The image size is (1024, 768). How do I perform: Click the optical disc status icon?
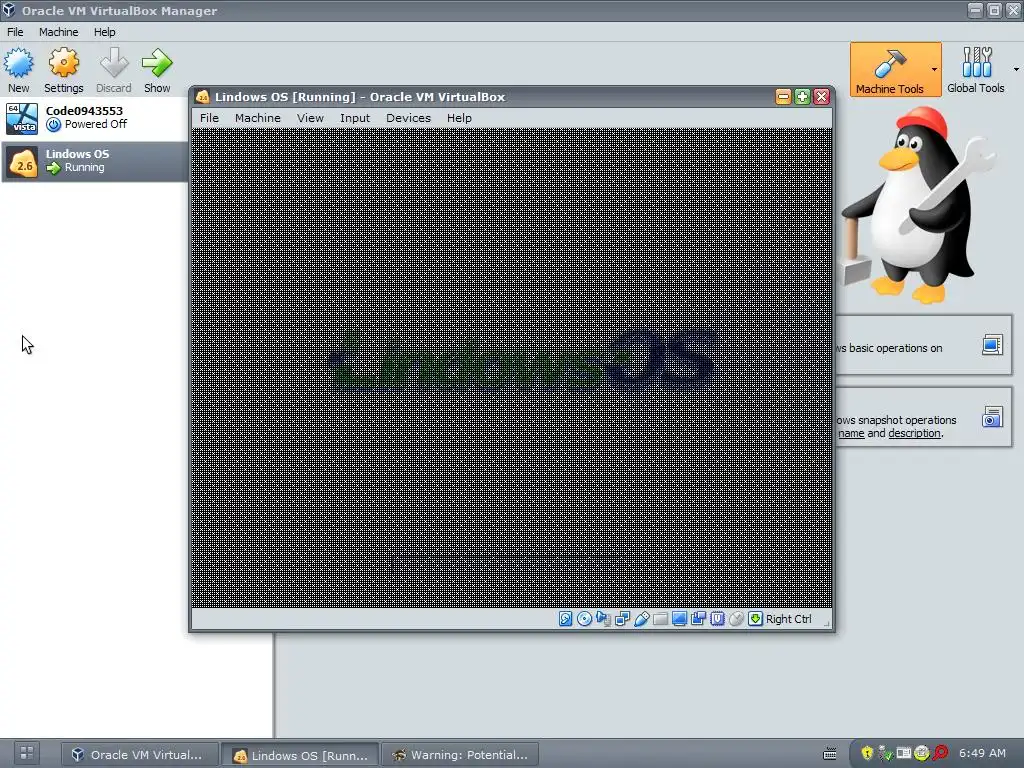pos(584,618)
